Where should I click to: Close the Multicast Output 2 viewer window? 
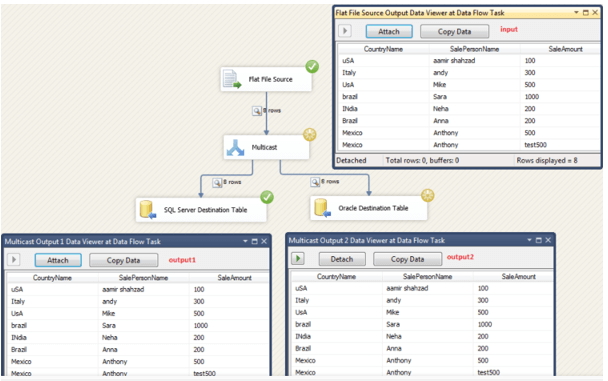coord(548,240)
